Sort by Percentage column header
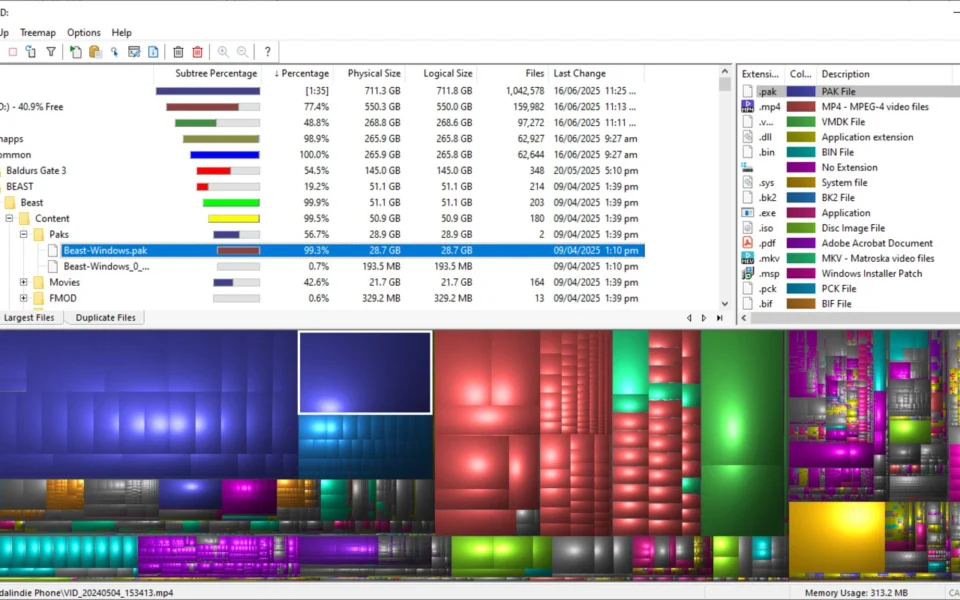 point(297,73)
